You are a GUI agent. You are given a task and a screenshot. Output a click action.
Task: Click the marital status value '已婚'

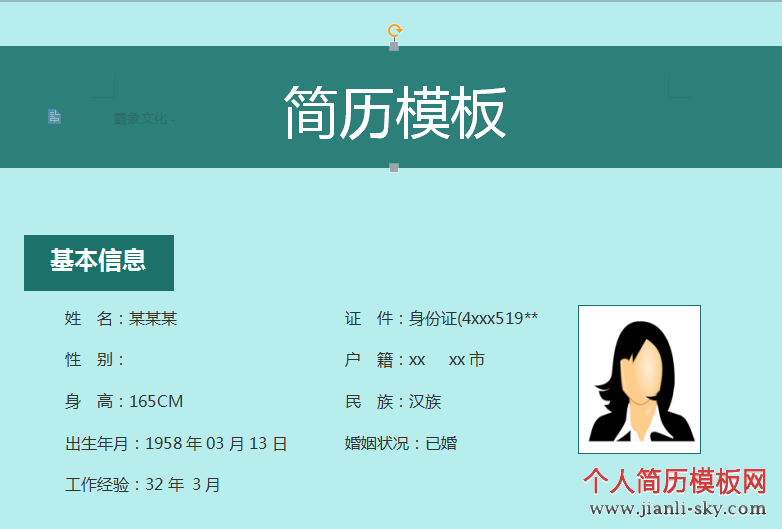(x=441, y=443)
